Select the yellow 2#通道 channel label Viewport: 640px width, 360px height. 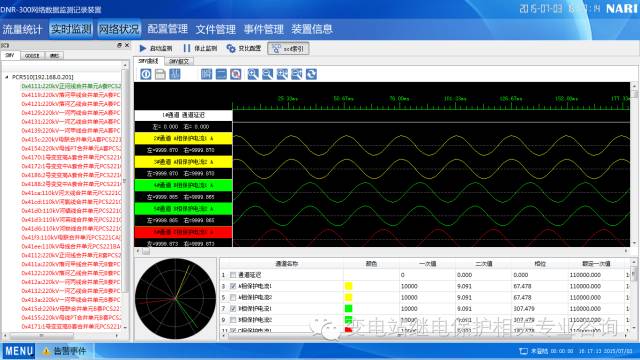[183, 138]
